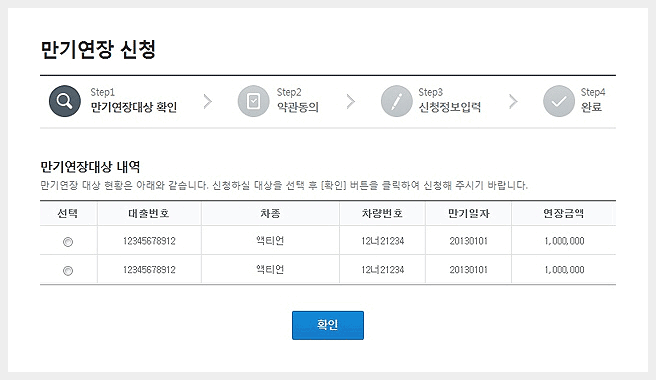Click chevron arrow between Step2 and Step3

pos(351,101)
